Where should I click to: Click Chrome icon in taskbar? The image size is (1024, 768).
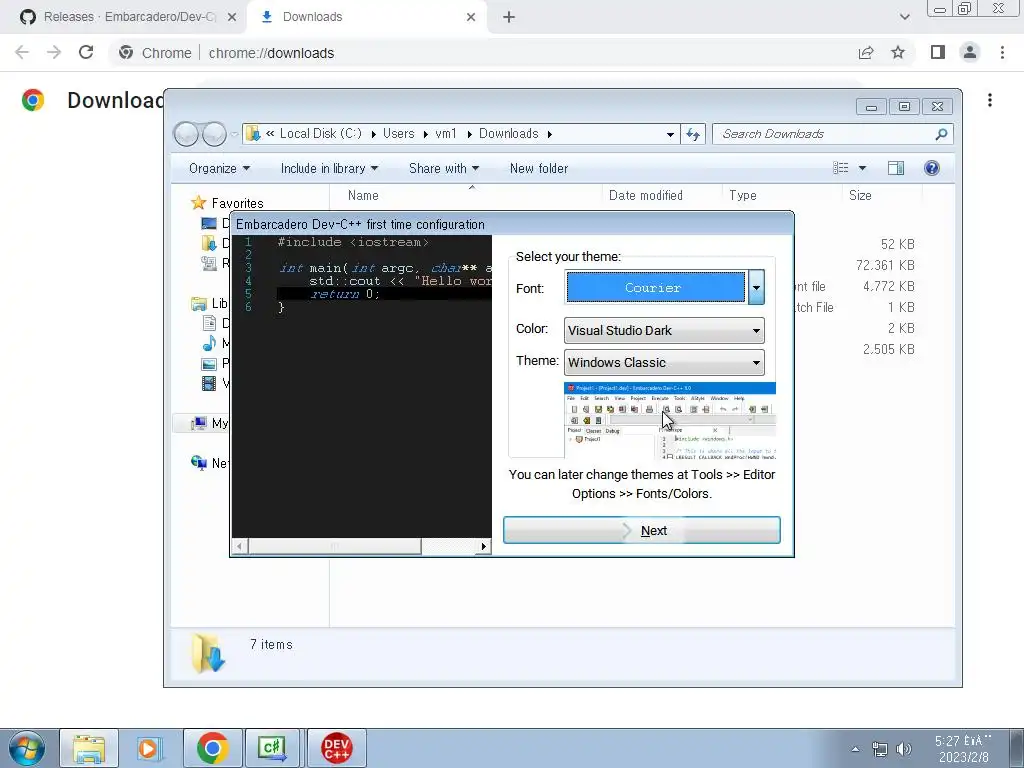tap(212, 748)
